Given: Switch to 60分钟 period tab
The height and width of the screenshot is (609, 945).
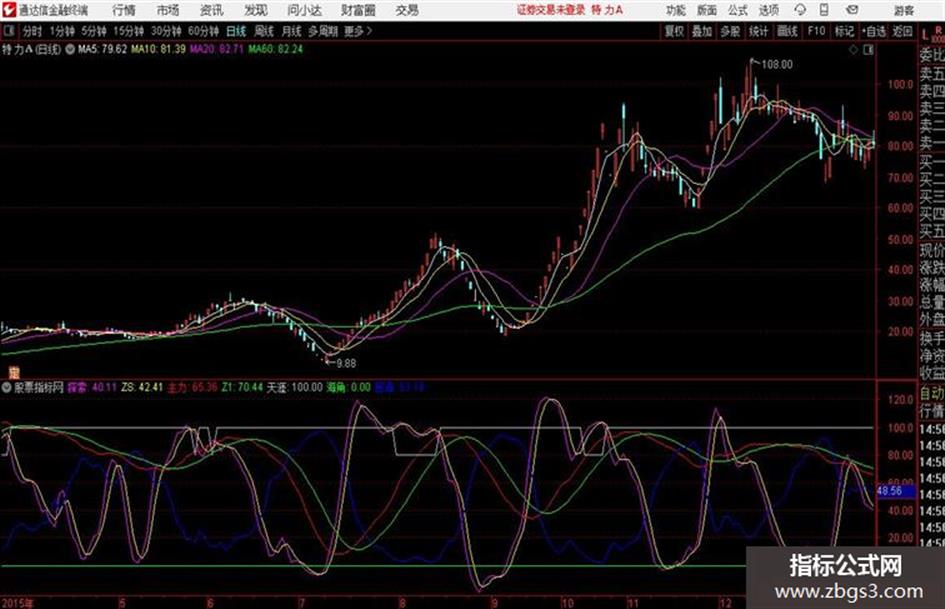Looking at the screenshot, I should (203, 31).
